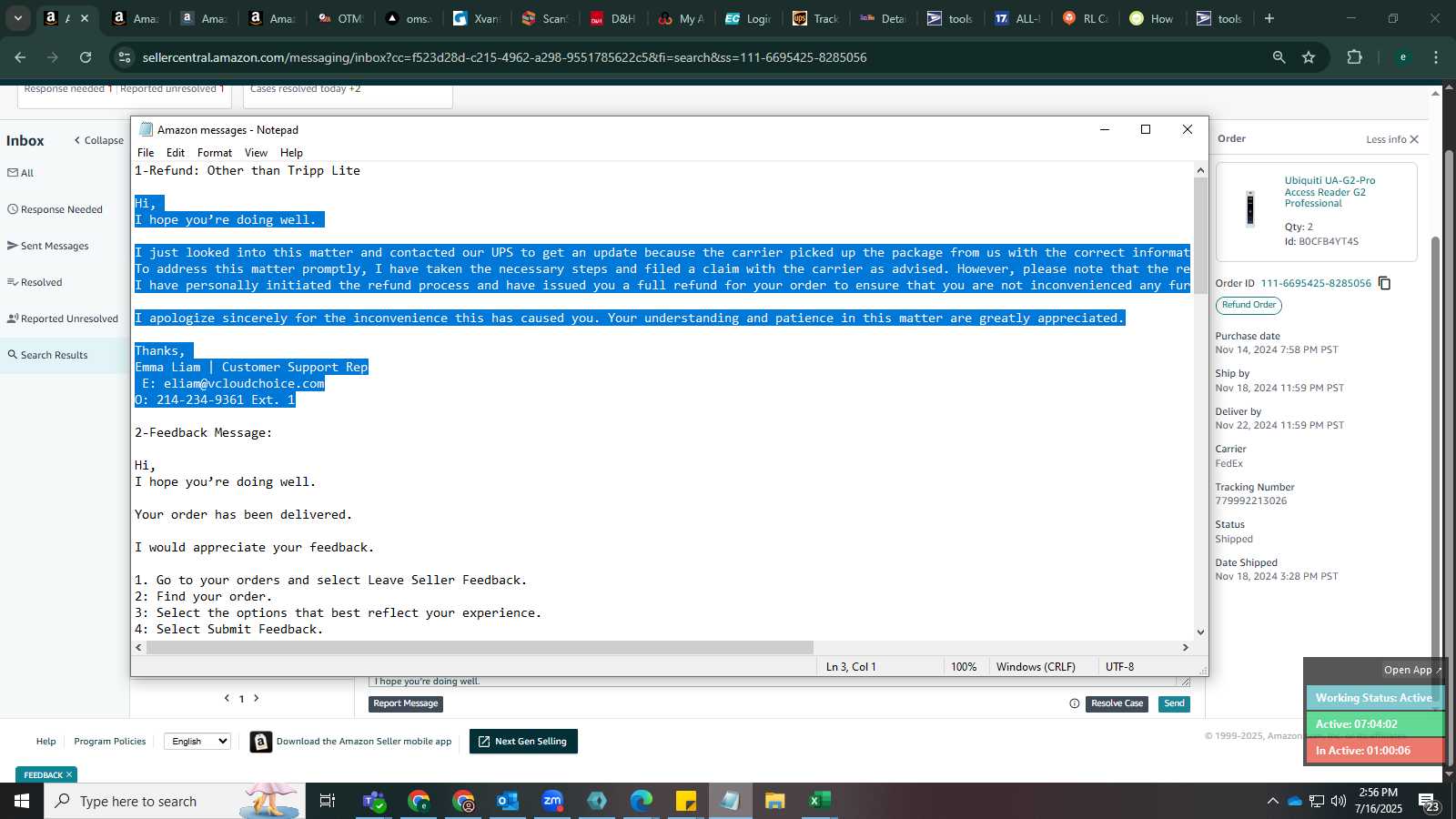Image resolution: width=1456 pixels, height=819 pixels.
Task: Open OneDrive cloud icon in tray
Action: tap(1294, 801)
